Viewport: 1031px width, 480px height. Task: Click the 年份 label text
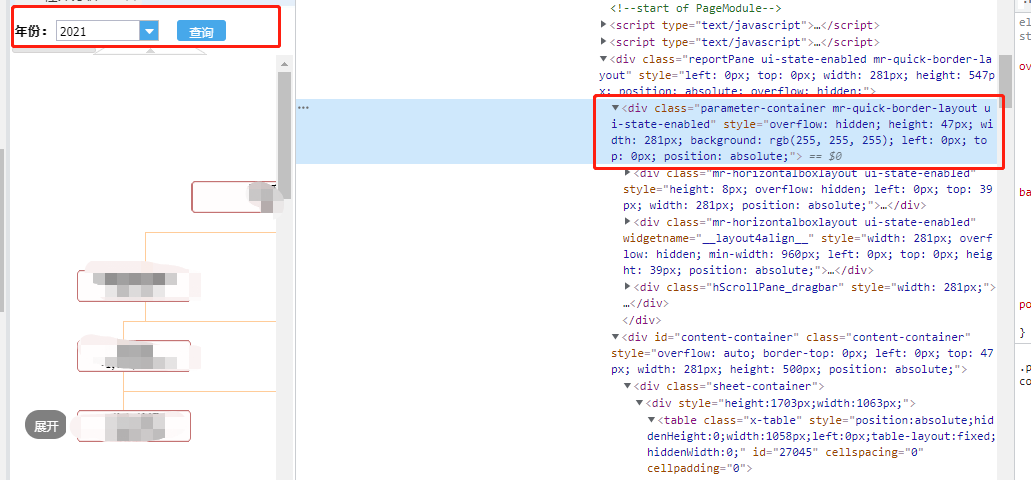point(32,31)
